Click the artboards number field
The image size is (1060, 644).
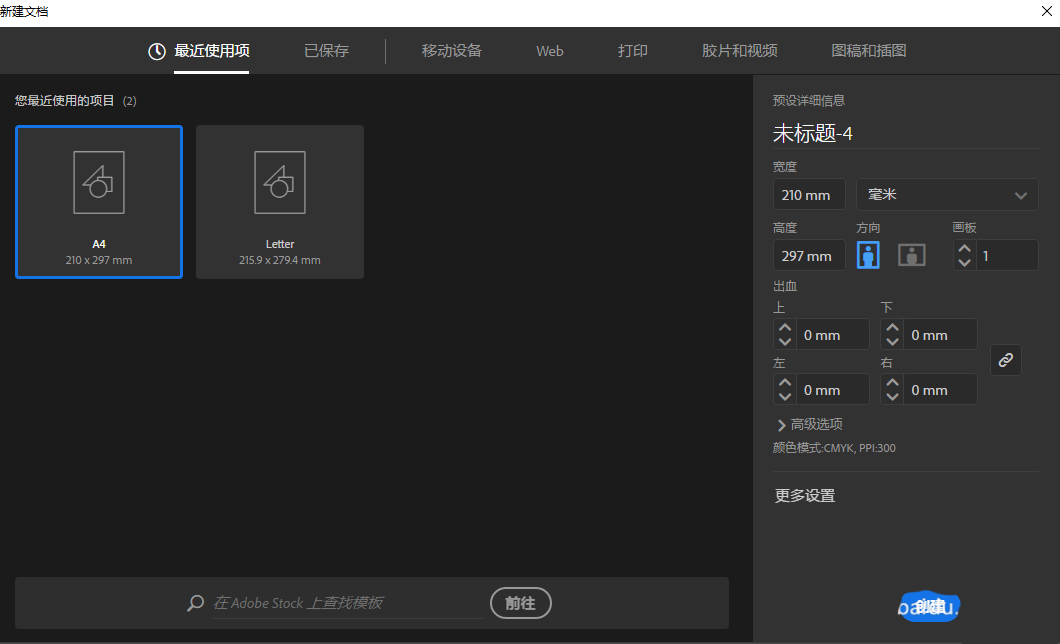pyautogui.click(x=1007, y=255)
